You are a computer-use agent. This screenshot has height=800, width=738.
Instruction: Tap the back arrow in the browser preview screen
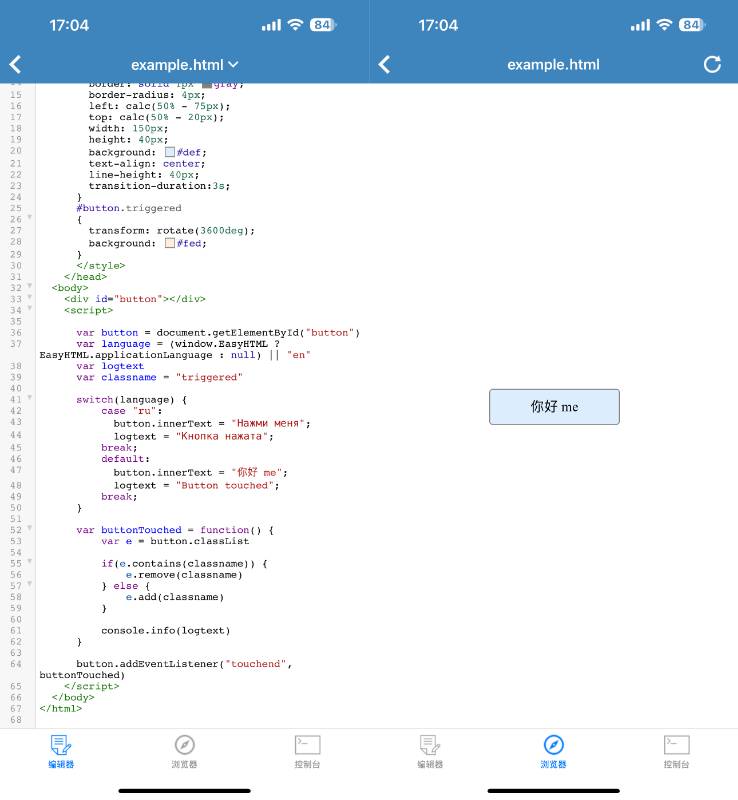pyautogui.click(x=384, y=65)
